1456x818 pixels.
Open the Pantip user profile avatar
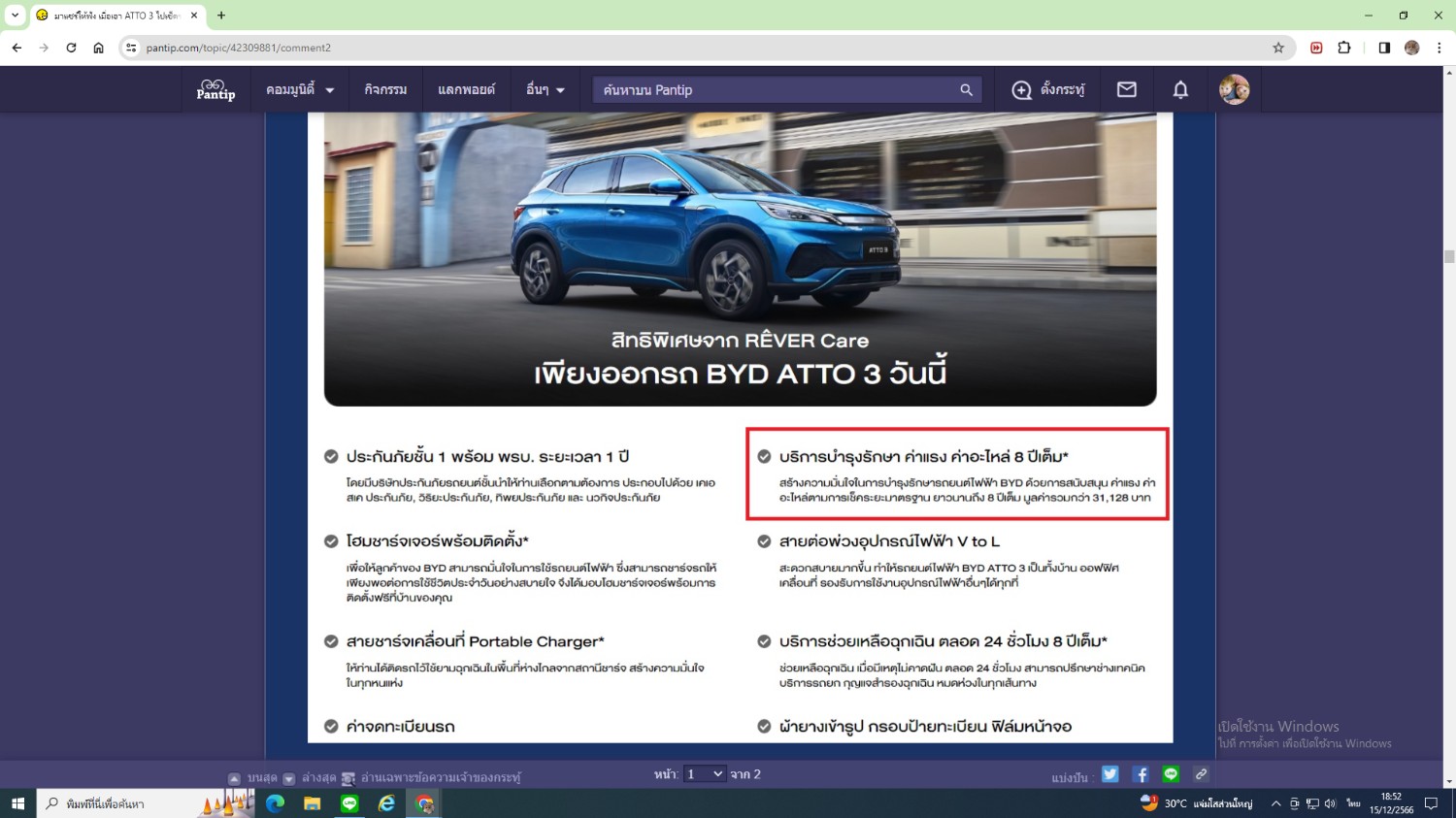point(1234,89)
